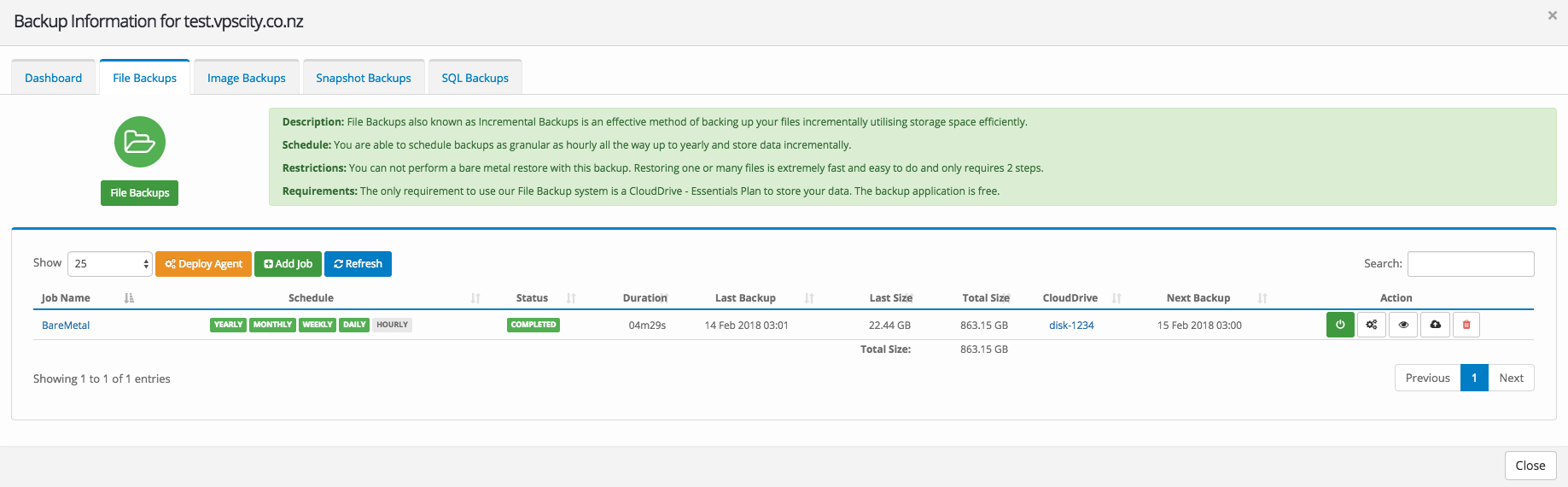Open the Snapshot Backups tab
1568x487 pixels.
pyautogui.click(x=364, y=78)
